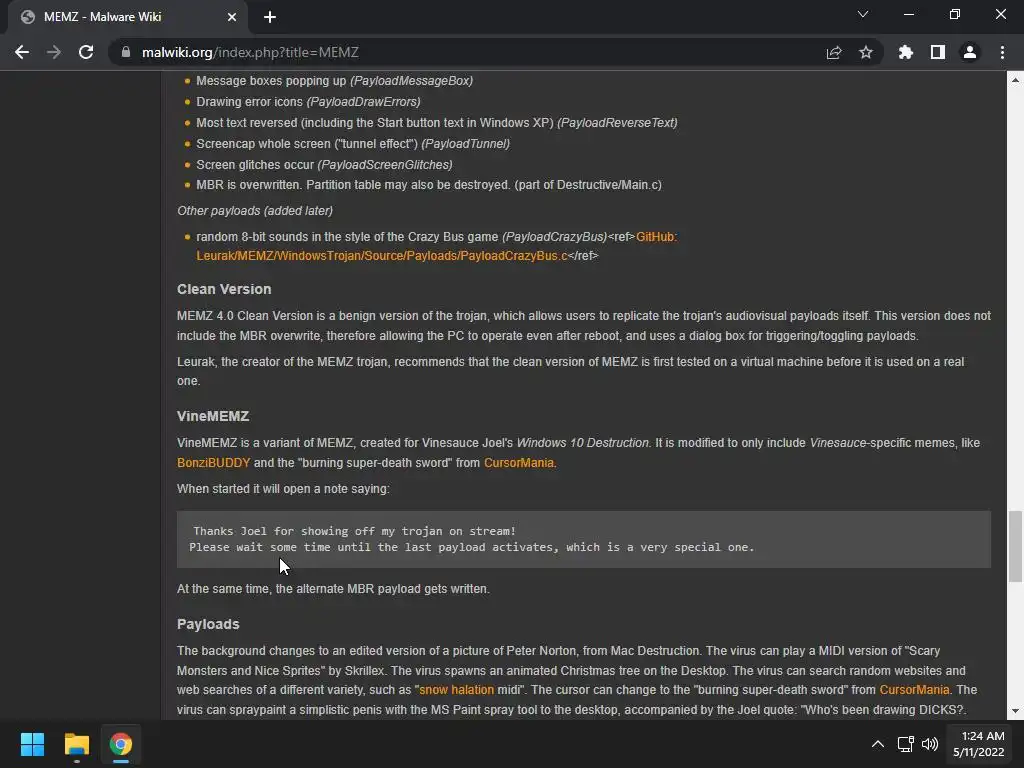Viewport: 1024px width, 768px height.
Task: Open a new browser tab
Action: (x=270, y=17)
